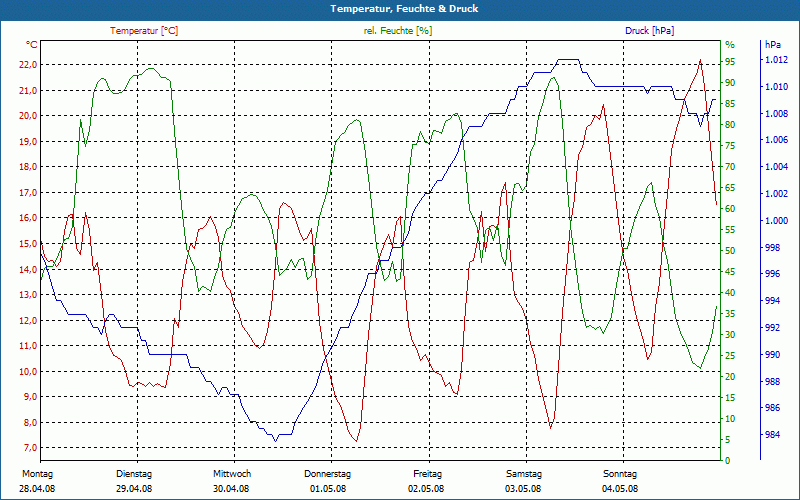Click the blue "1.002" pressure axis value
The width and height of the screenshot is (800, 500).
(776, 194)
